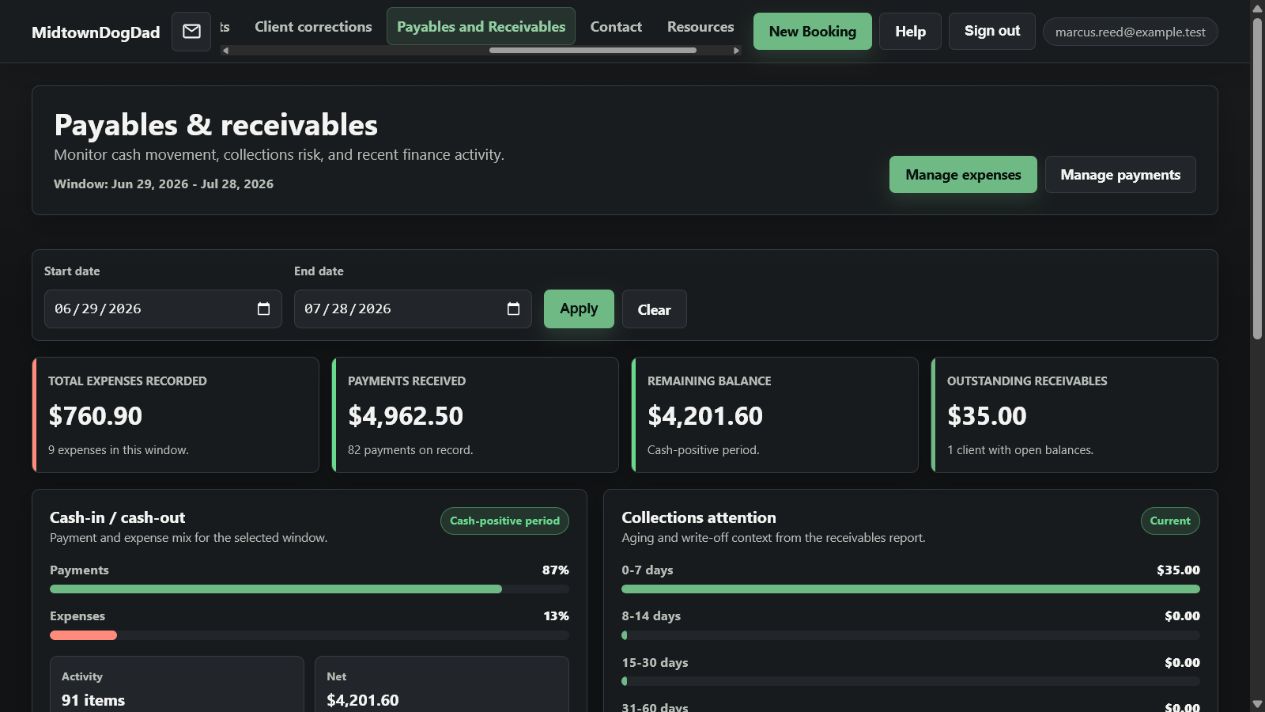Click the MidtownDogDad brand link
1265x712 pixels.
click(96, 32)
